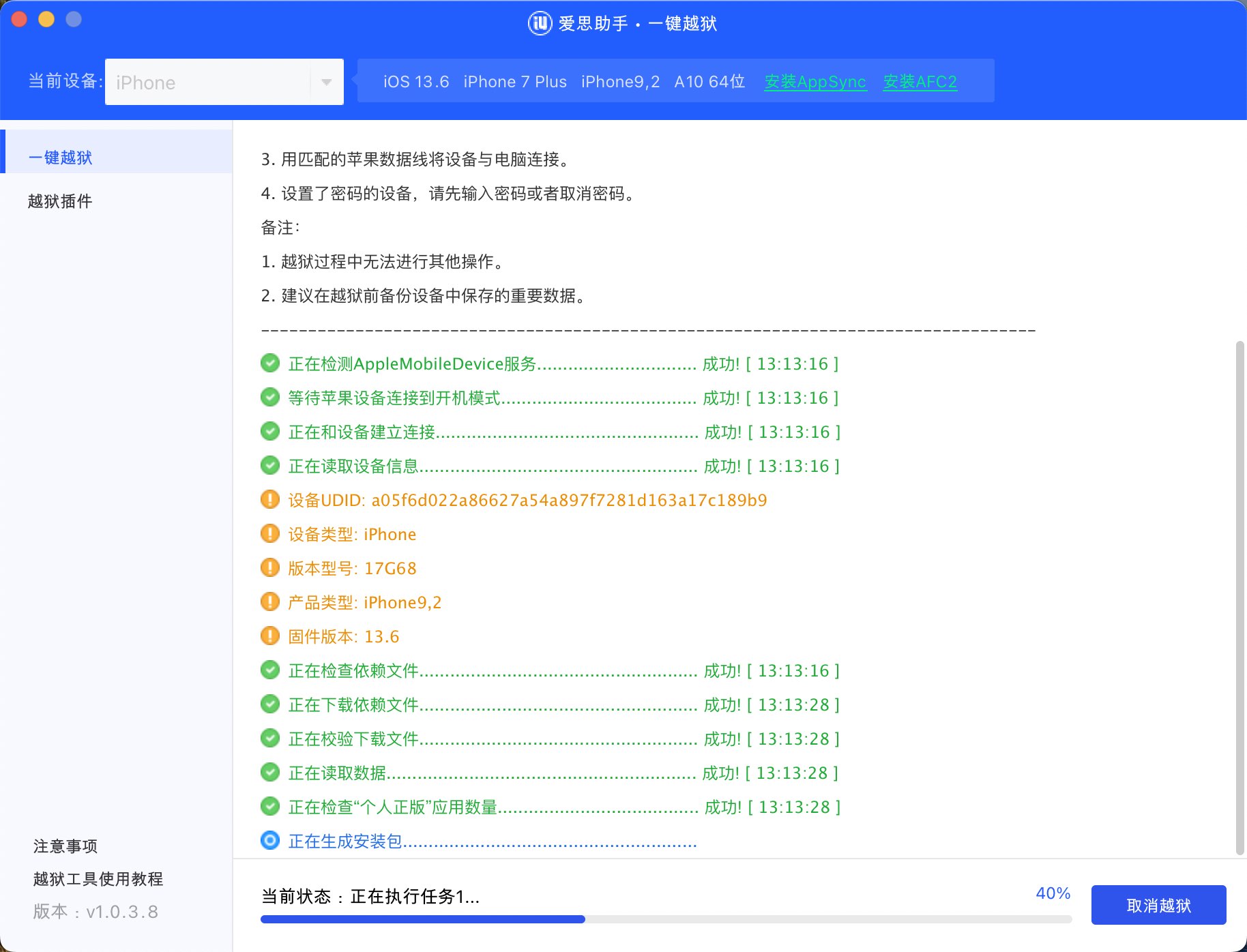Image resolution: width=1247 pixels, height=952 pixels.
Task: Click the iPhone 7 Plus model text
Action: pyautogui.click(x=515, y=82)
